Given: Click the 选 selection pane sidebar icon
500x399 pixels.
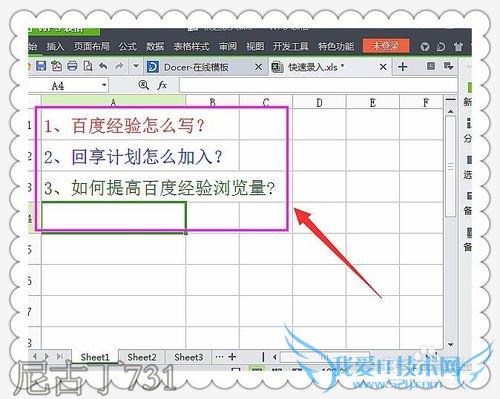Looking at the screenshot, I should tap(468, 167).
